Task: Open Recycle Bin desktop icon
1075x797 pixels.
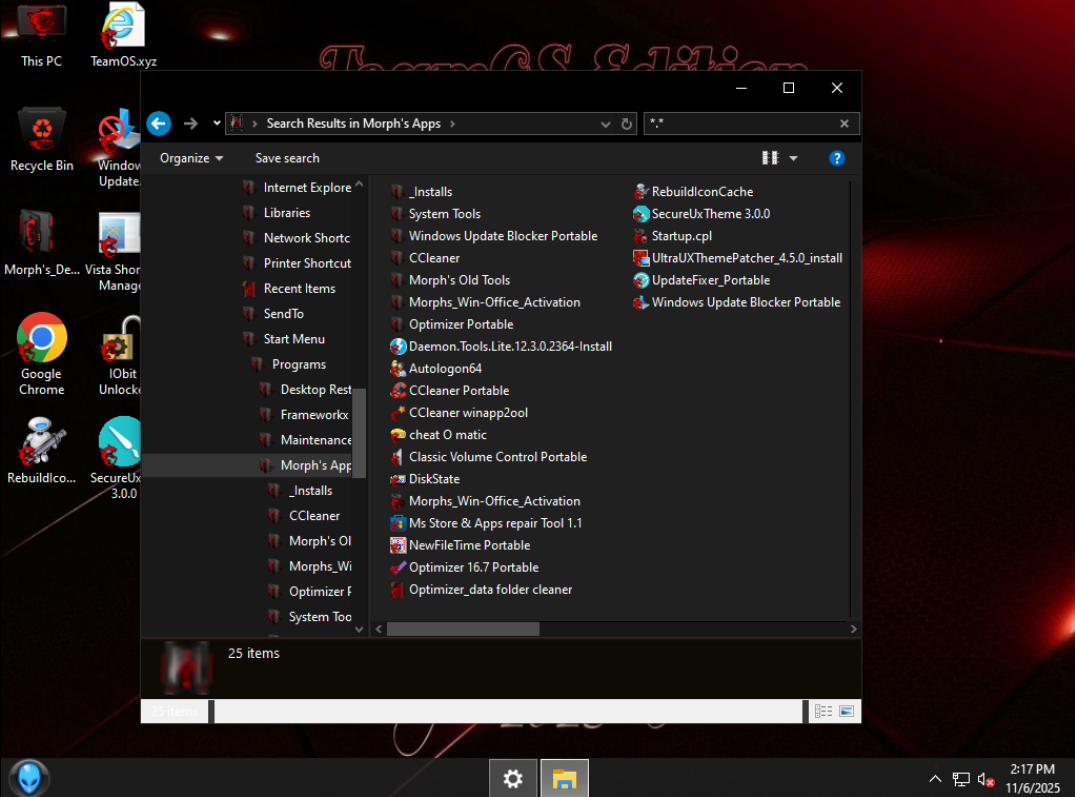Action: [x=42, y=139]
